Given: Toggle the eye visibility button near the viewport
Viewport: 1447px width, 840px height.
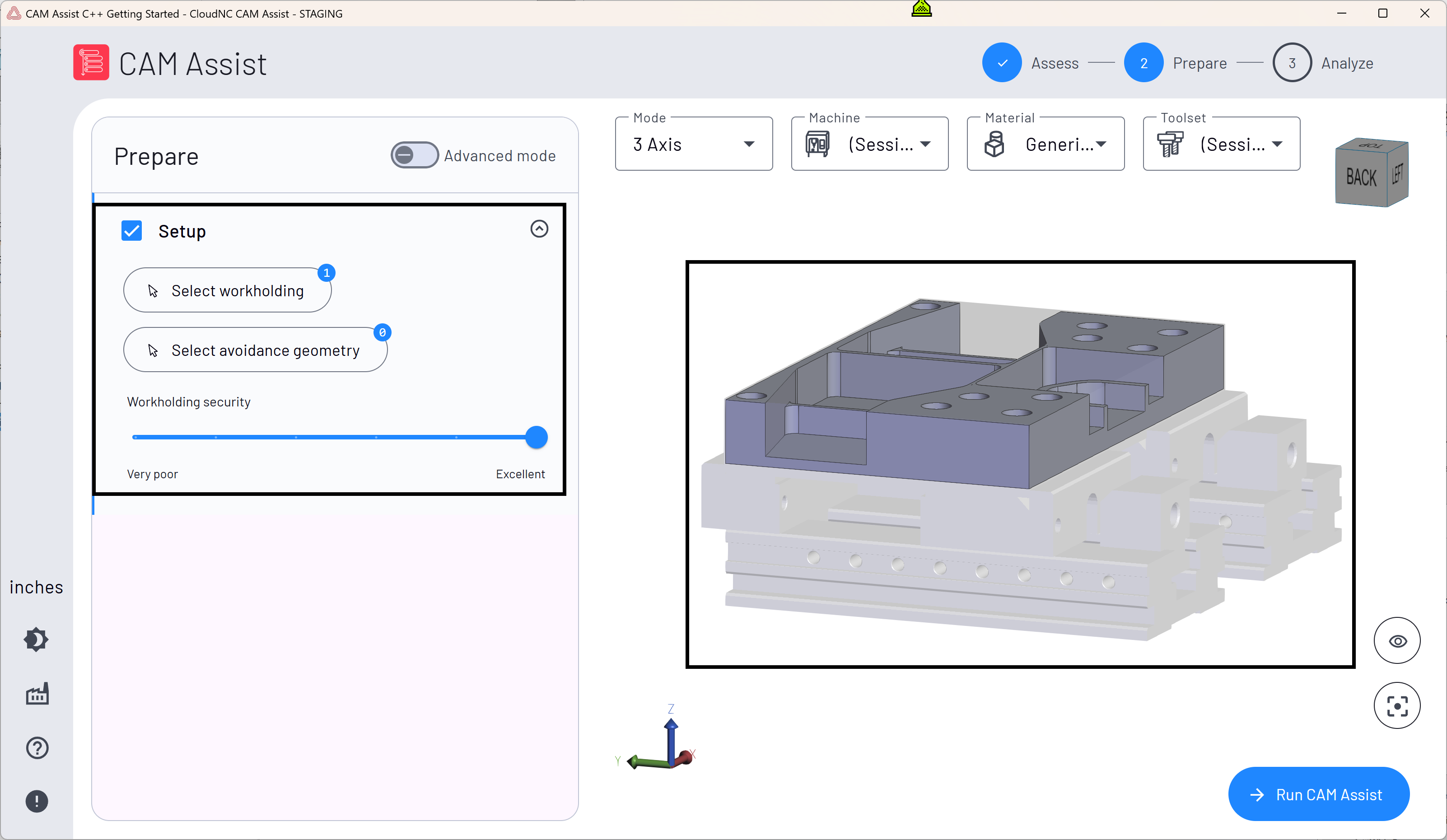Looking at the screenshot, I should click(1397, 641).
